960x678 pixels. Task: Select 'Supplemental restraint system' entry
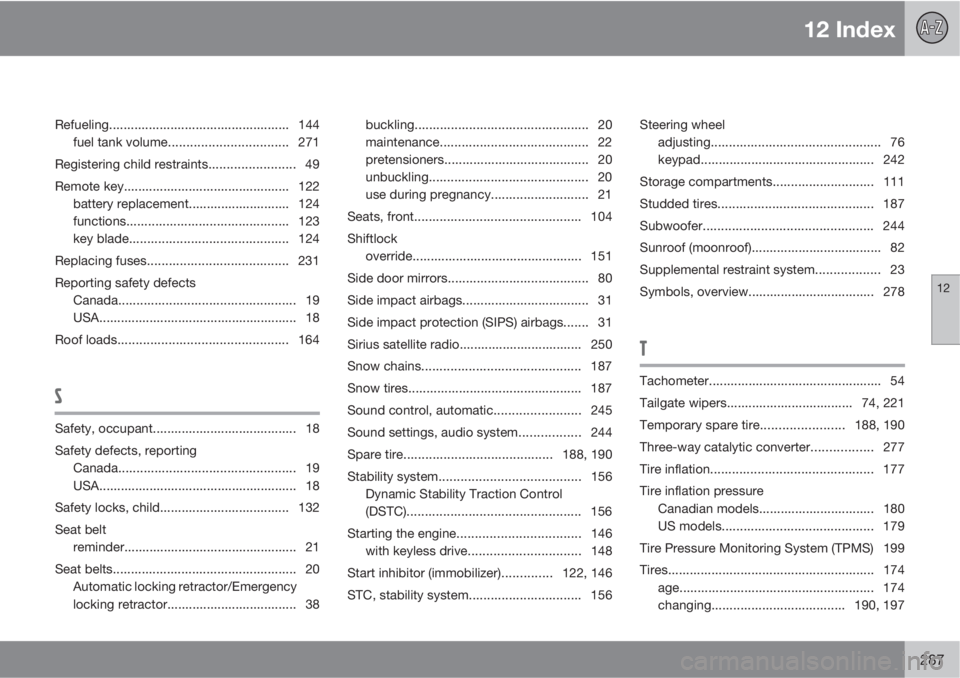[x=772, y=270]
